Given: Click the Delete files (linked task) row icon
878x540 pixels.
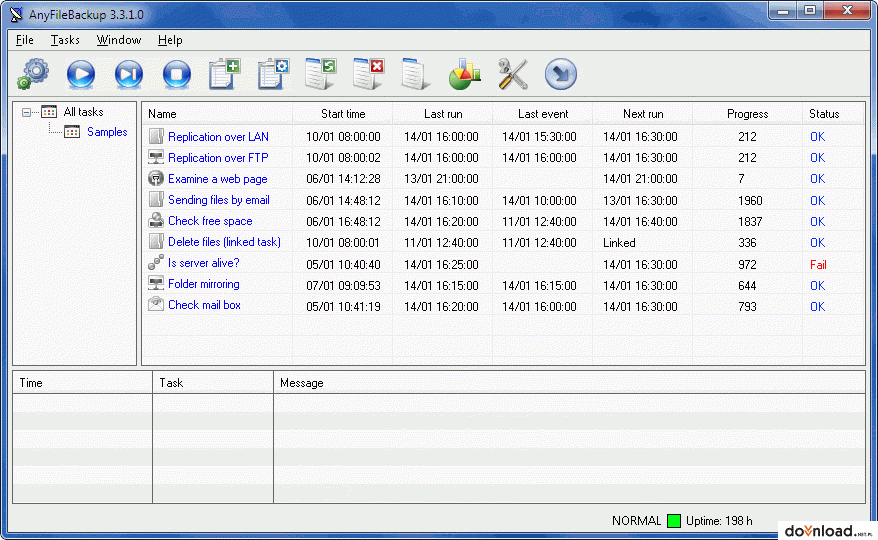Looking at the screenshot, I should (156, 242).
